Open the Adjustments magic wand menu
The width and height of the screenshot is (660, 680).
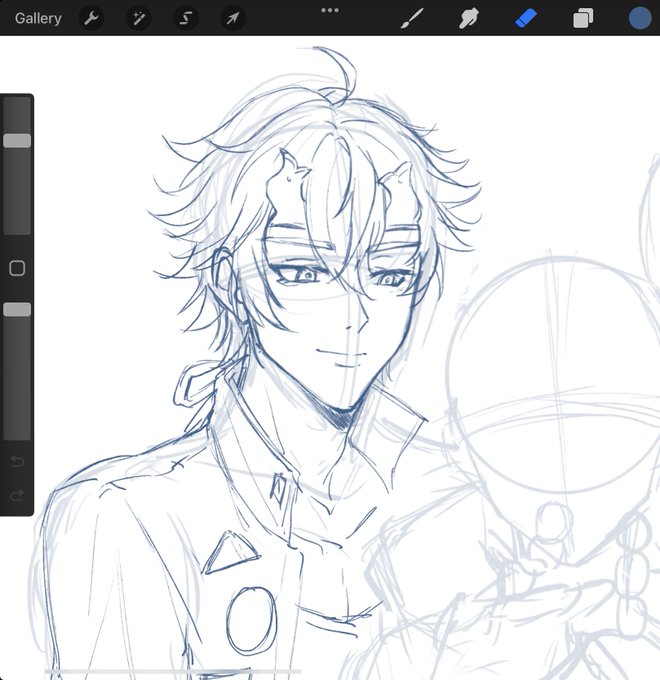(x=138, y=18)
